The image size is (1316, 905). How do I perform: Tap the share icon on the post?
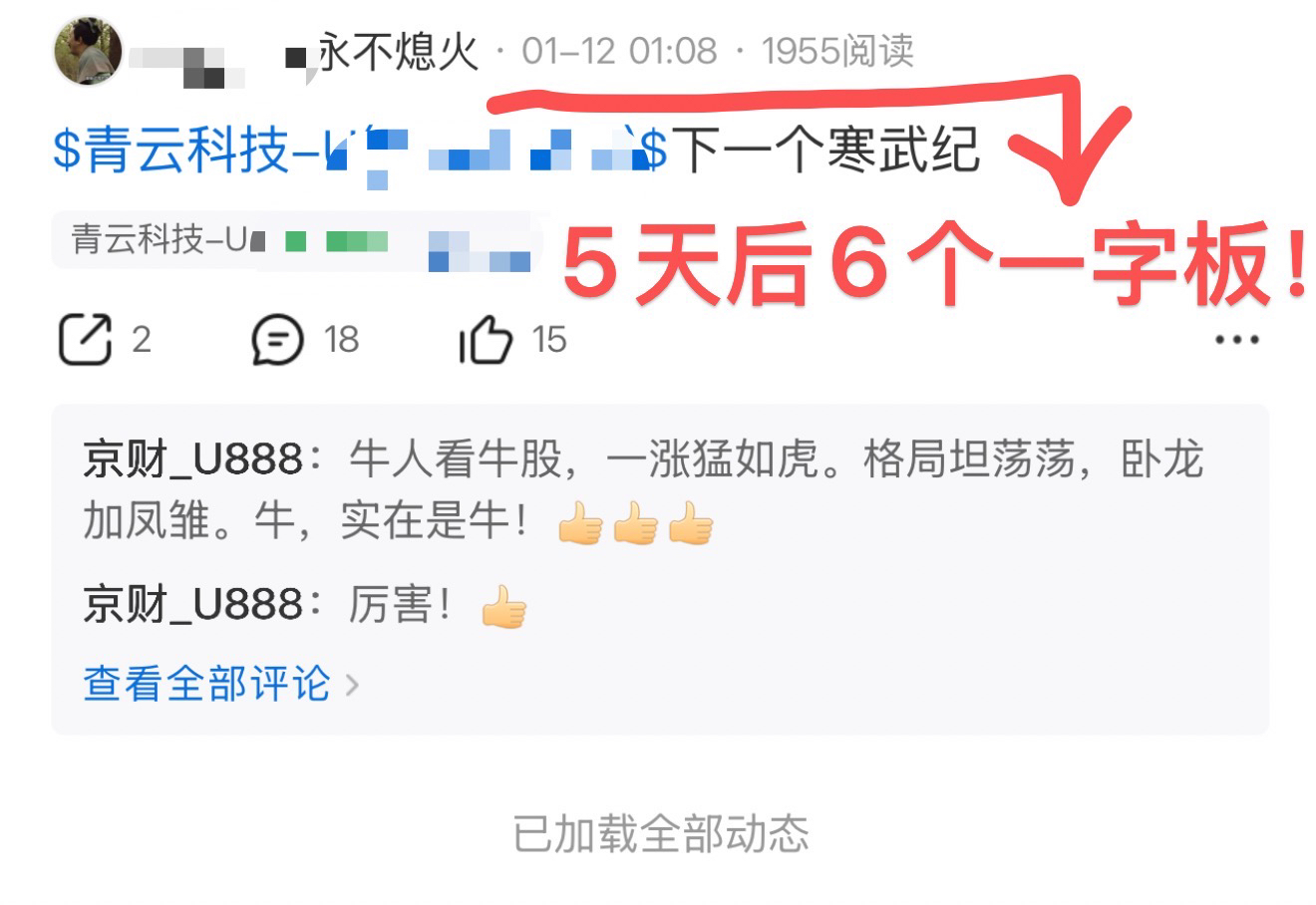click(x=85, y=339)
